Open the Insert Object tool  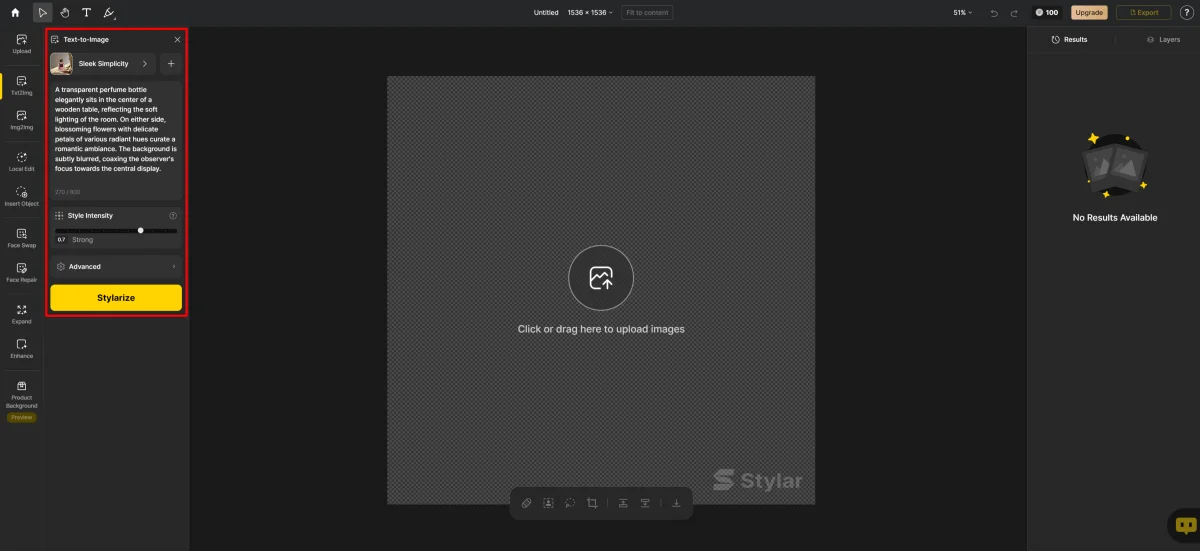click(x=22, y=196)
